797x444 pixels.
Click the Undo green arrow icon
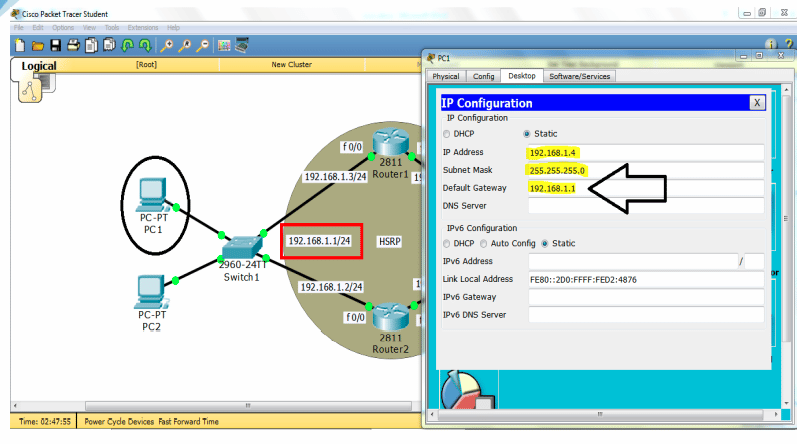pos(128,46)
